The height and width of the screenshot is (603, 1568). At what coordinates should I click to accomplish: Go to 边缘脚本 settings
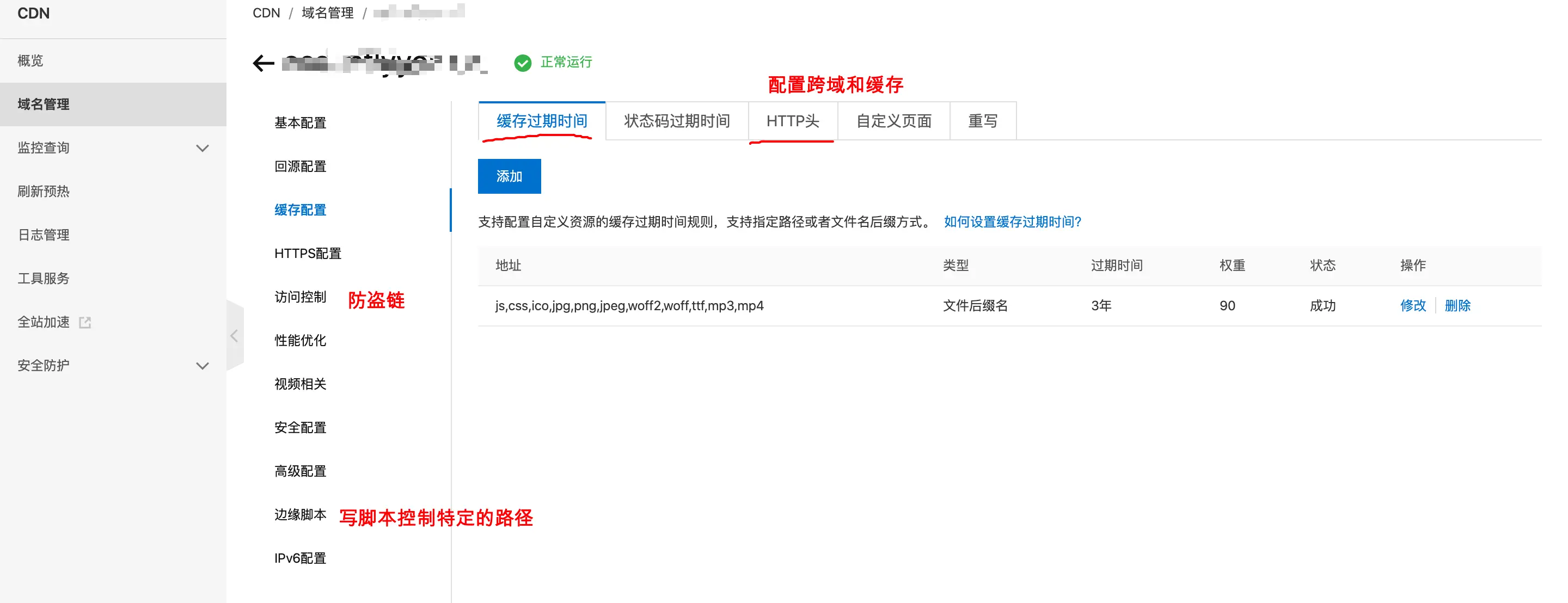click(300, 515)
